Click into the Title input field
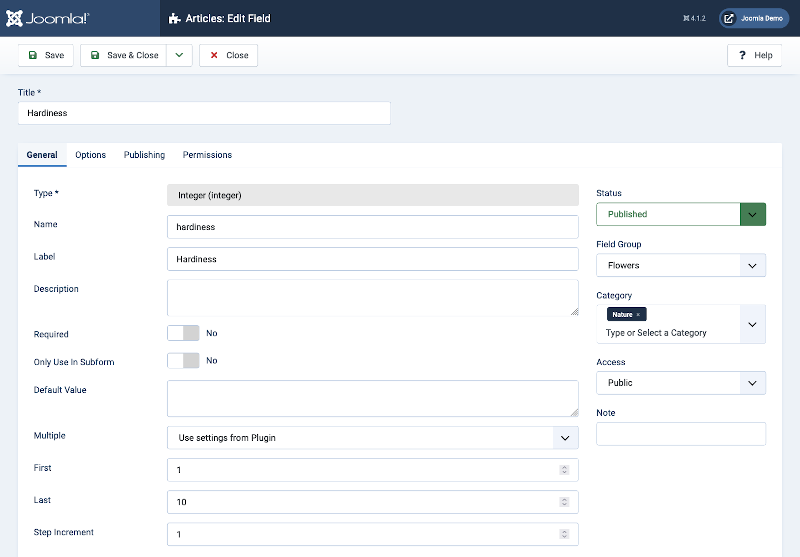This screenshot has width=800, height=557. coord(204,113)
